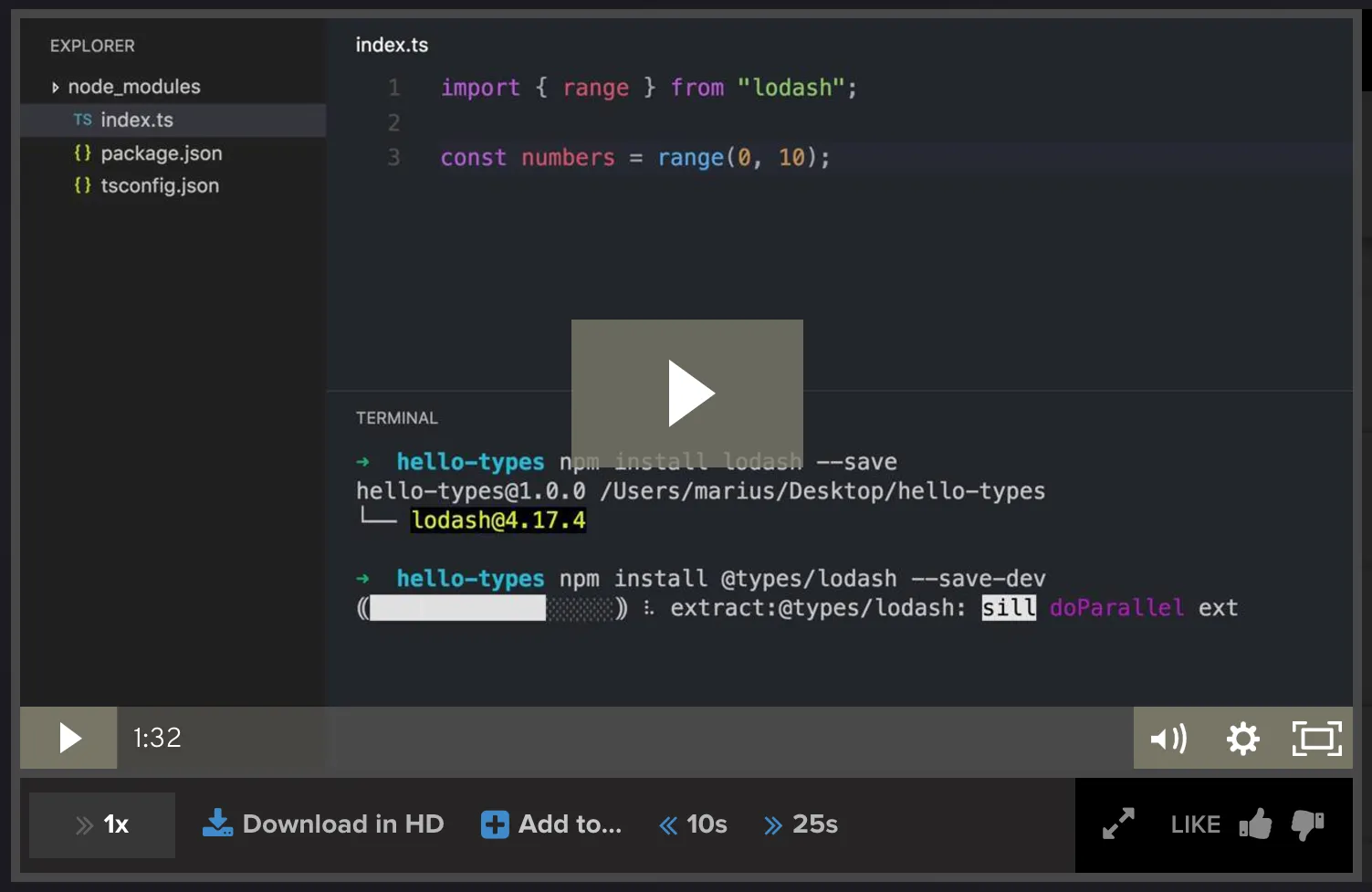Enter fullscreen mode
The width and height of the screenshot is (1372, 892).
pos(1316,738)
